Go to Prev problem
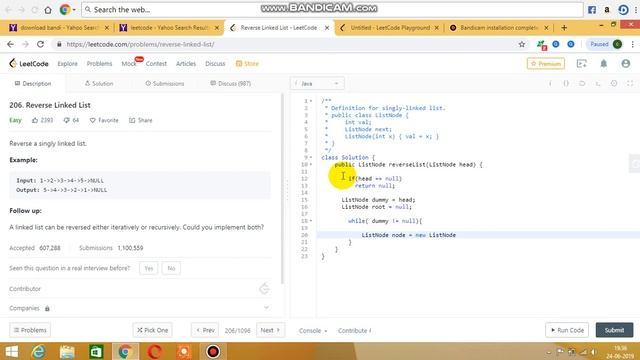The image size is (640, 360). point(205,330)
